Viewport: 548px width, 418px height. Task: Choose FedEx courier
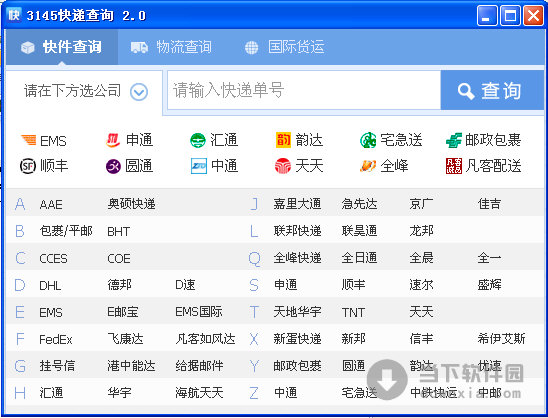point(56,339)
